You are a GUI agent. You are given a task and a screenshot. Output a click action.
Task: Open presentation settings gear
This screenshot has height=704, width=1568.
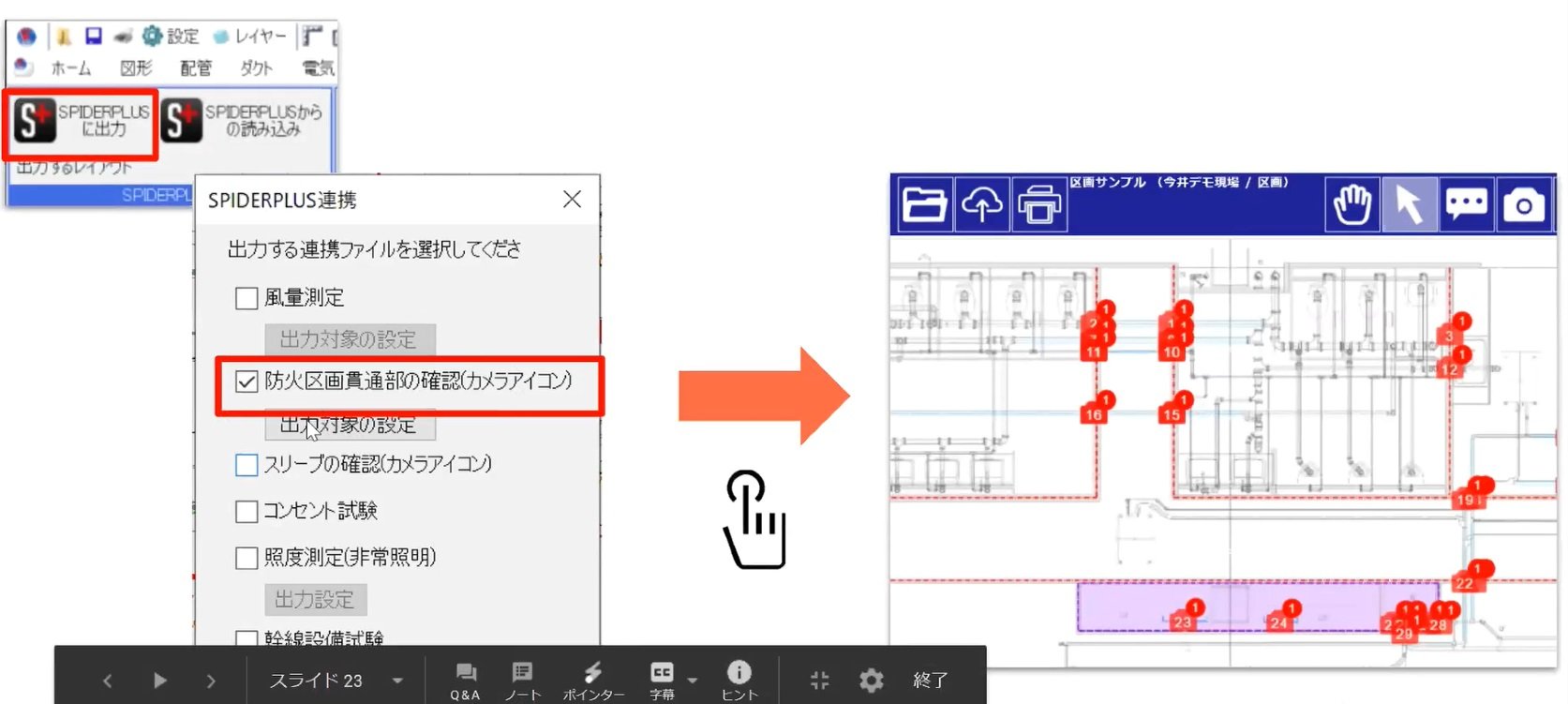(872, 681)
